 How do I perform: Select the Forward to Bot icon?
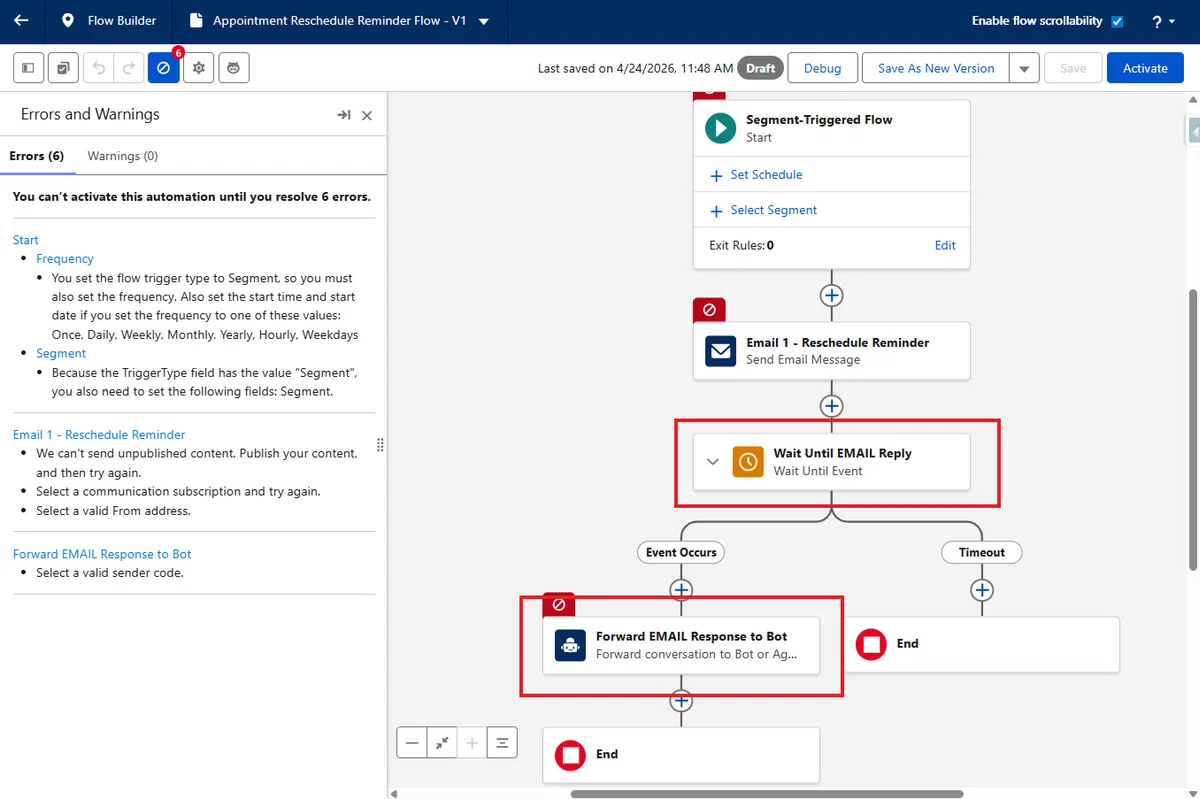coord(570,645)
